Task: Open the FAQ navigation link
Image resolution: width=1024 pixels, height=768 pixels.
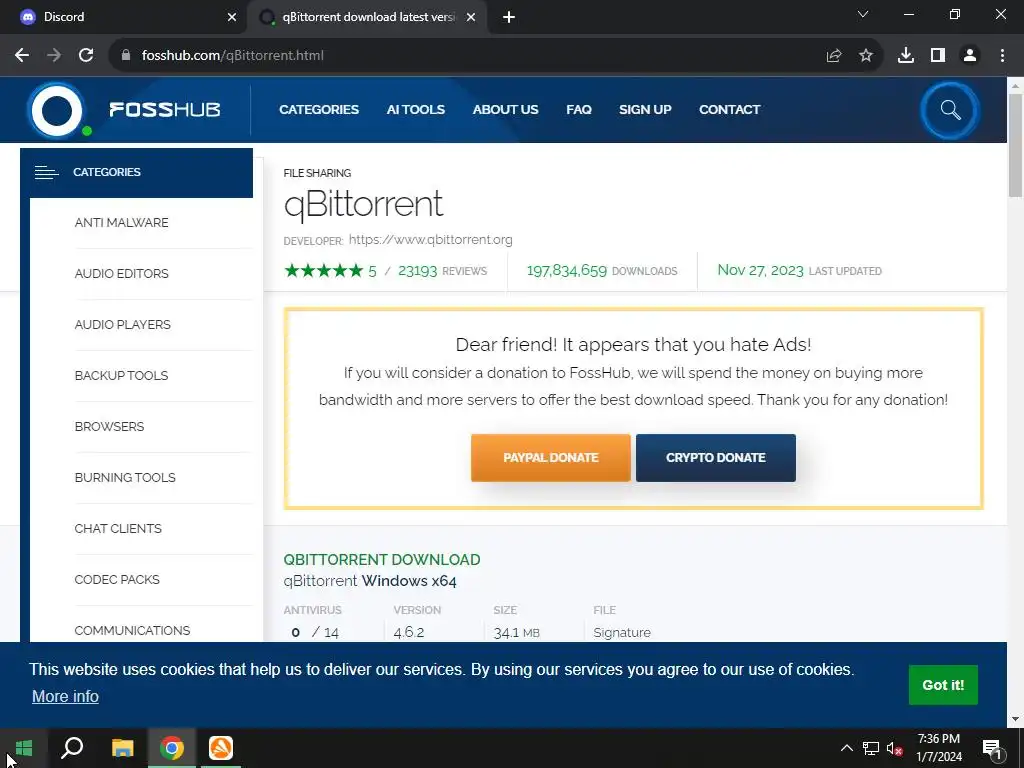Action: [x=579, y=110]
